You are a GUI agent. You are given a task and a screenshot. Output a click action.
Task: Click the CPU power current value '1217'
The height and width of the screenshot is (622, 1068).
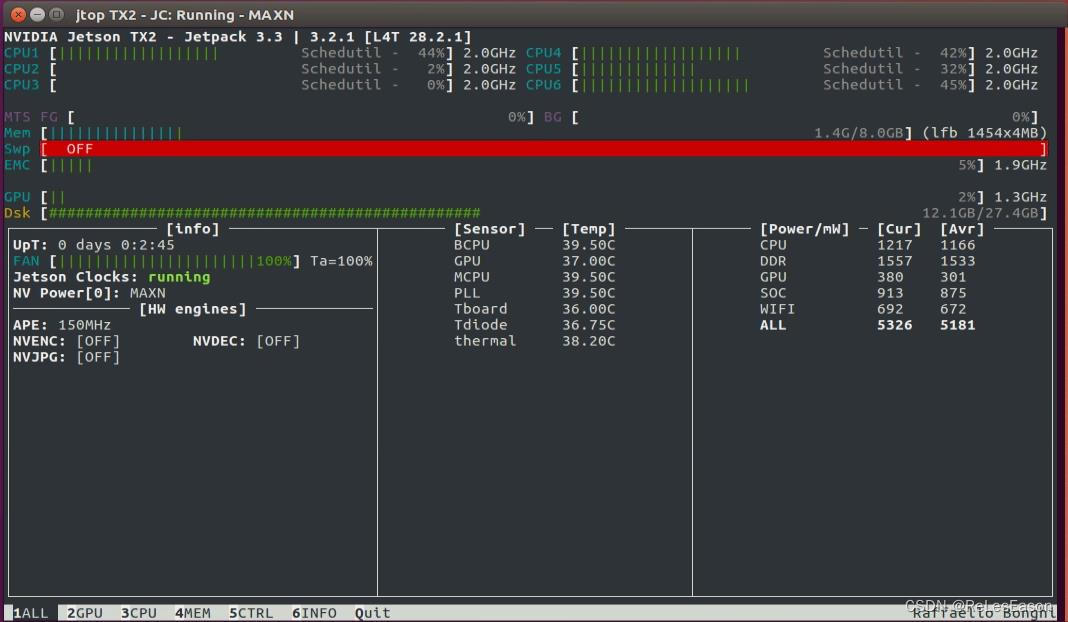[x=894, y=245]
